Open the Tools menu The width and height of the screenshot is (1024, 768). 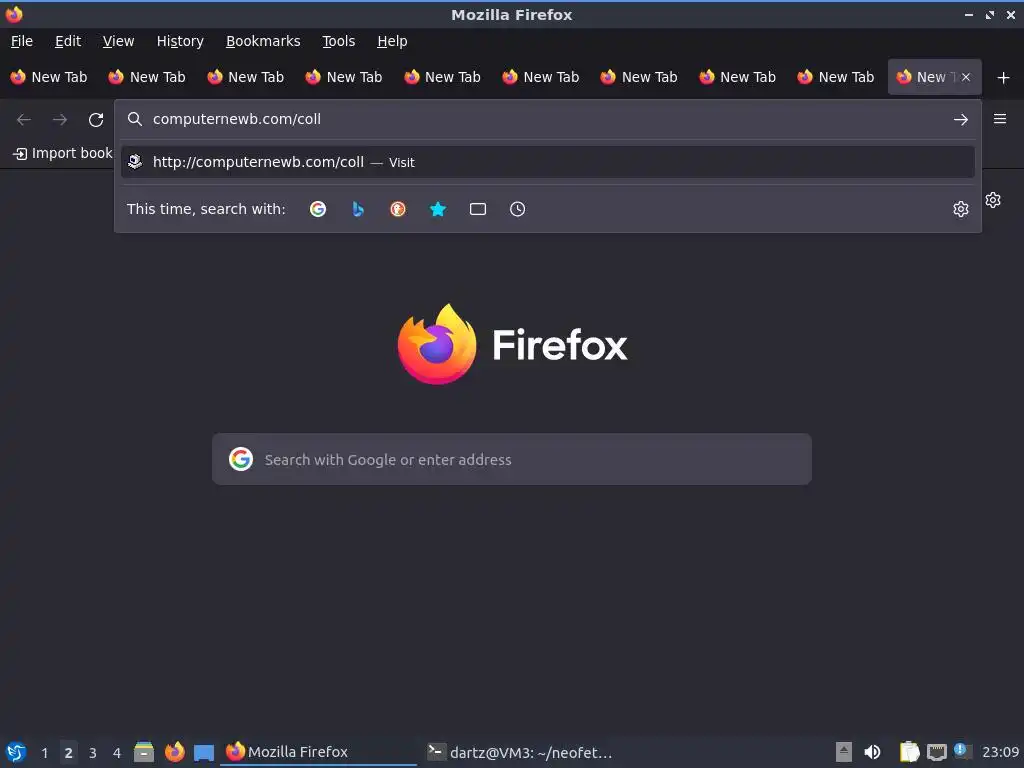pyautogui.click(x=338, y=41)
